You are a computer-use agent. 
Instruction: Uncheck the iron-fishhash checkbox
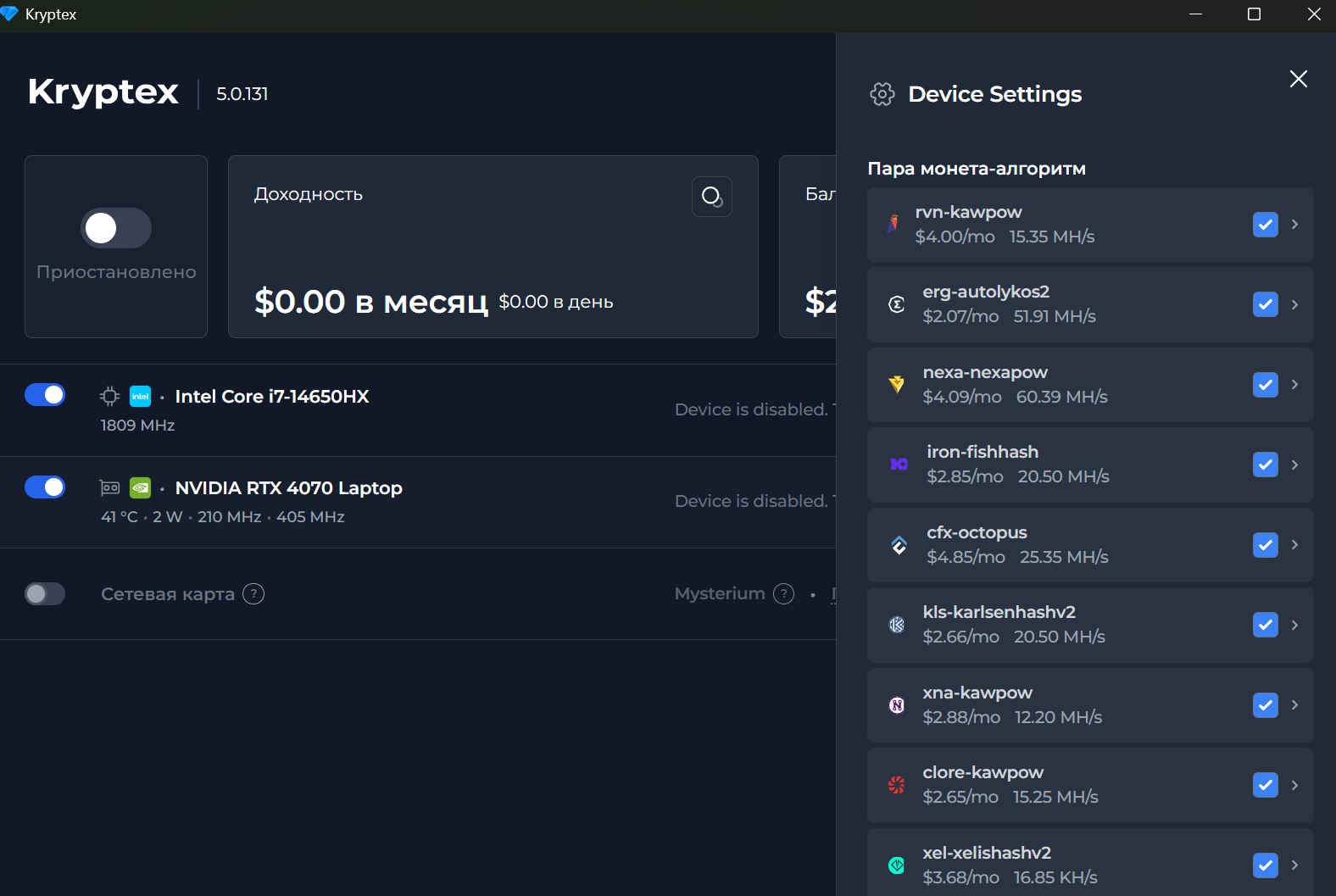click(1266, 465)
